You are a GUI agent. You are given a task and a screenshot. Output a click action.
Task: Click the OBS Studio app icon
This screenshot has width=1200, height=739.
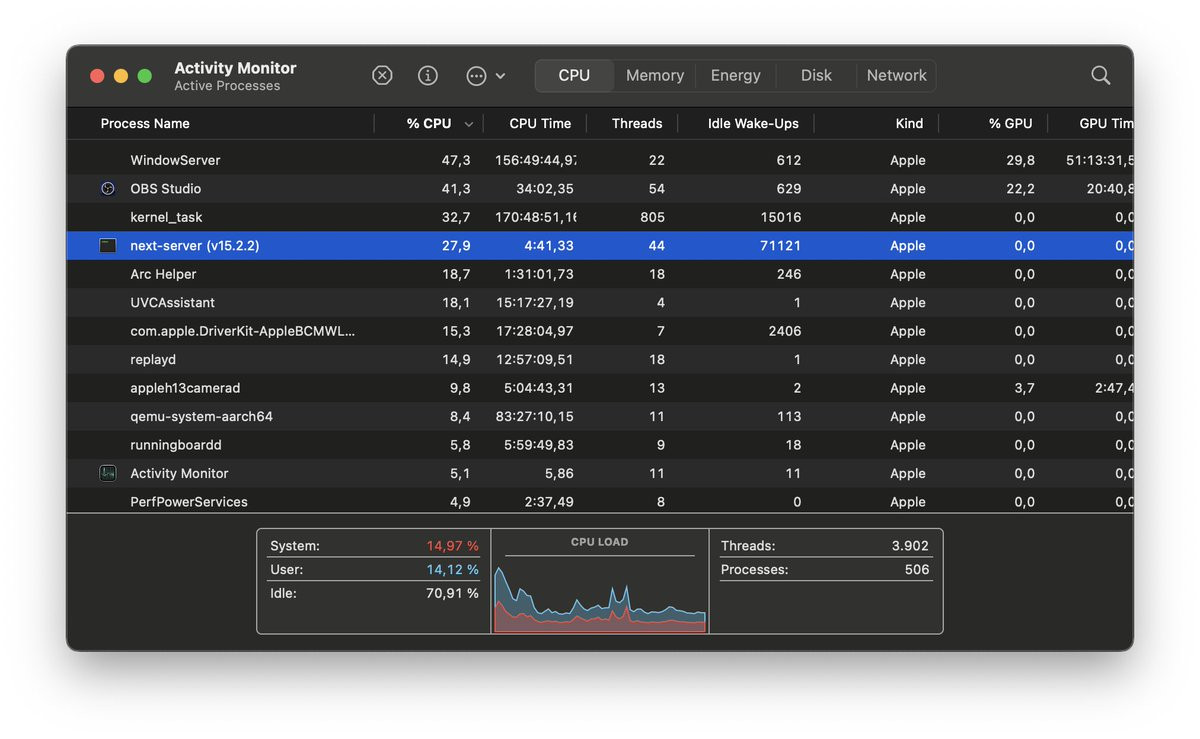click(x=108, y=188)
